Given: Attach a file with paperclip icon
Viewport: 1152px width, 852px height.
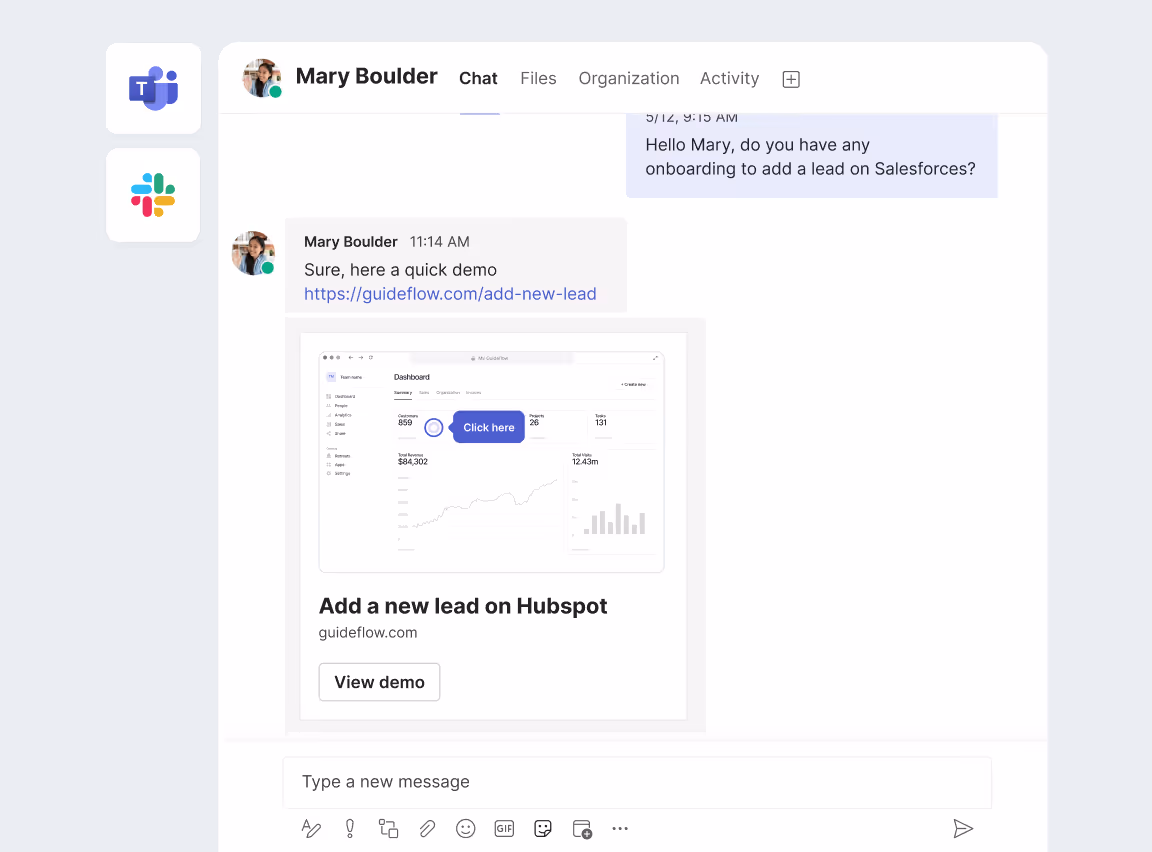Looking at the screenshot, I should [x=427, y=828].
